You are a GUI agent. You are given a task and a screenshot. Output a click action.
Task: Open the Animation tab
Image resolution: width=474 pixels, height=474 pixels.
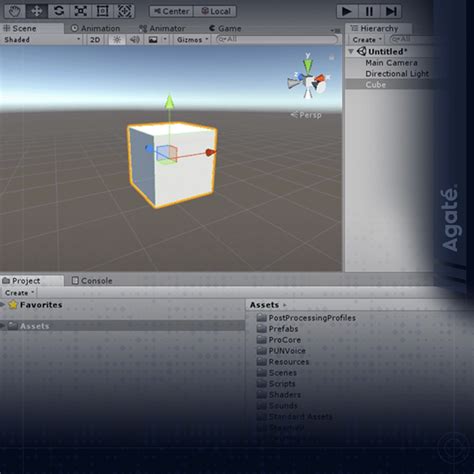click(95, 28)
